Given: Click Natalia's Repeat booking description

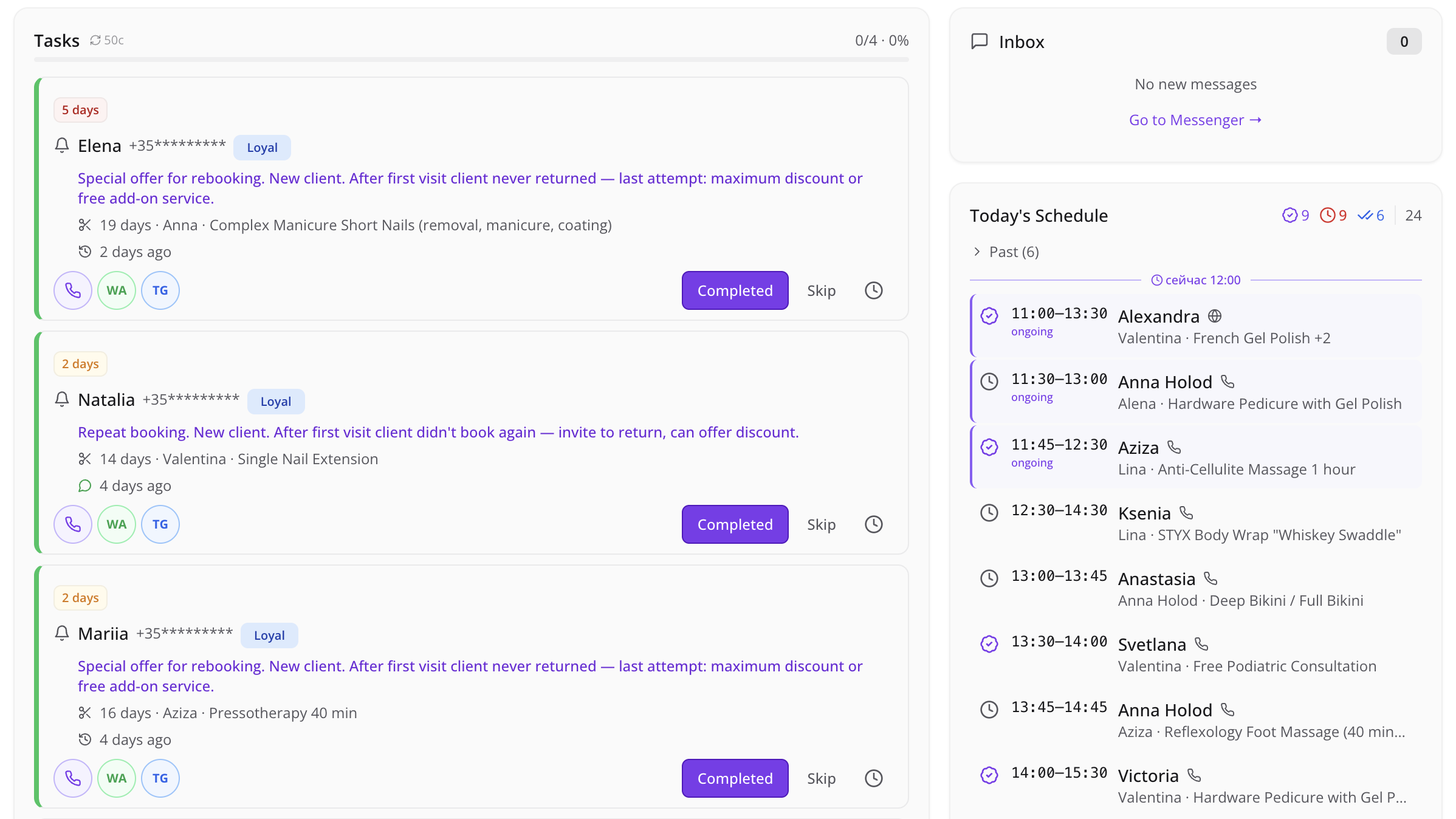Looking at the screenshot, I should (x=438, y=432).
